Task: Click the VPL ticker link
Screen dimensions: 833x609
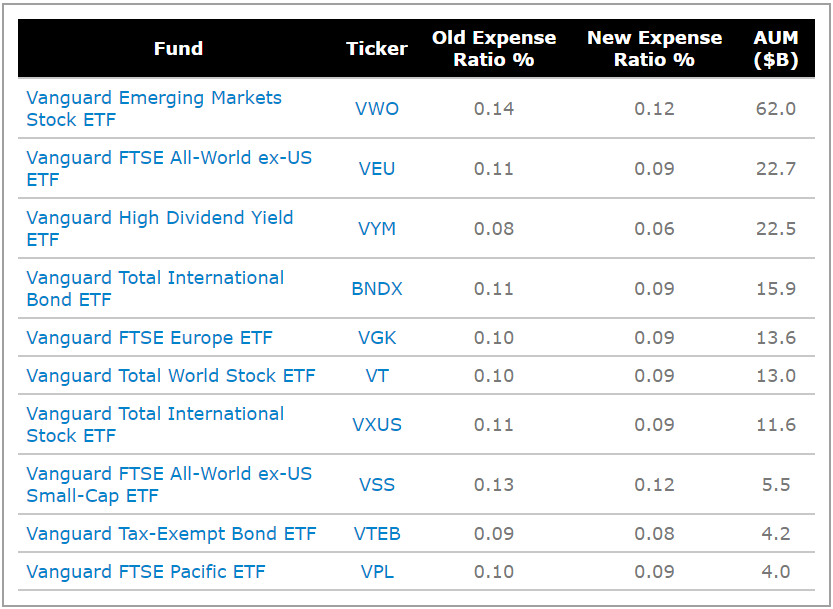Action: pyautogui.click(x=377, y=572)
